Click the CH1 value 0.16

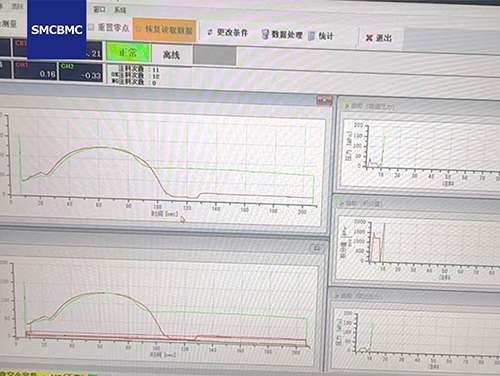47,74
